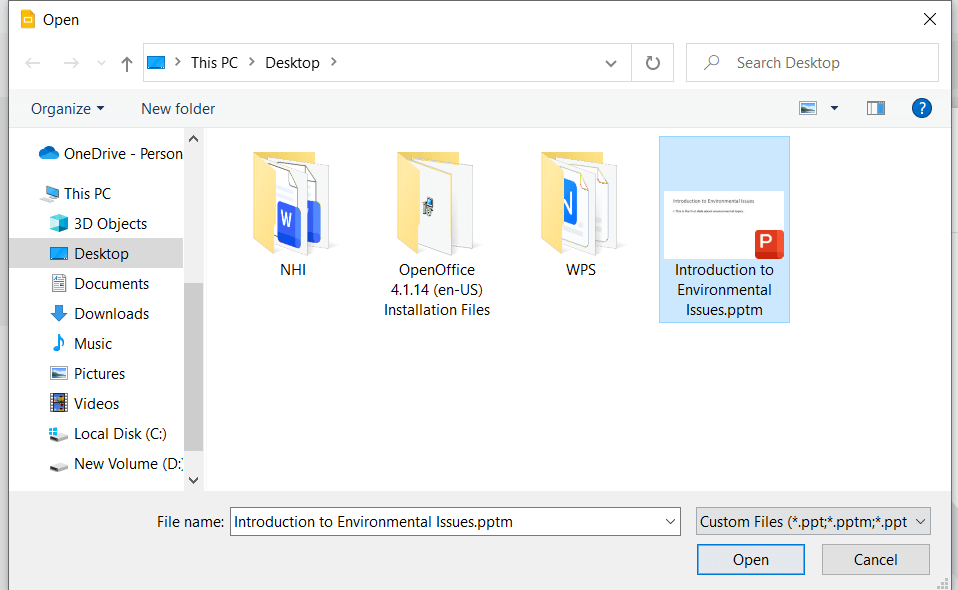The width and height of the screenshot is (958, 590).
Task: Navigate up one folder level
Action: pos(124,62)
